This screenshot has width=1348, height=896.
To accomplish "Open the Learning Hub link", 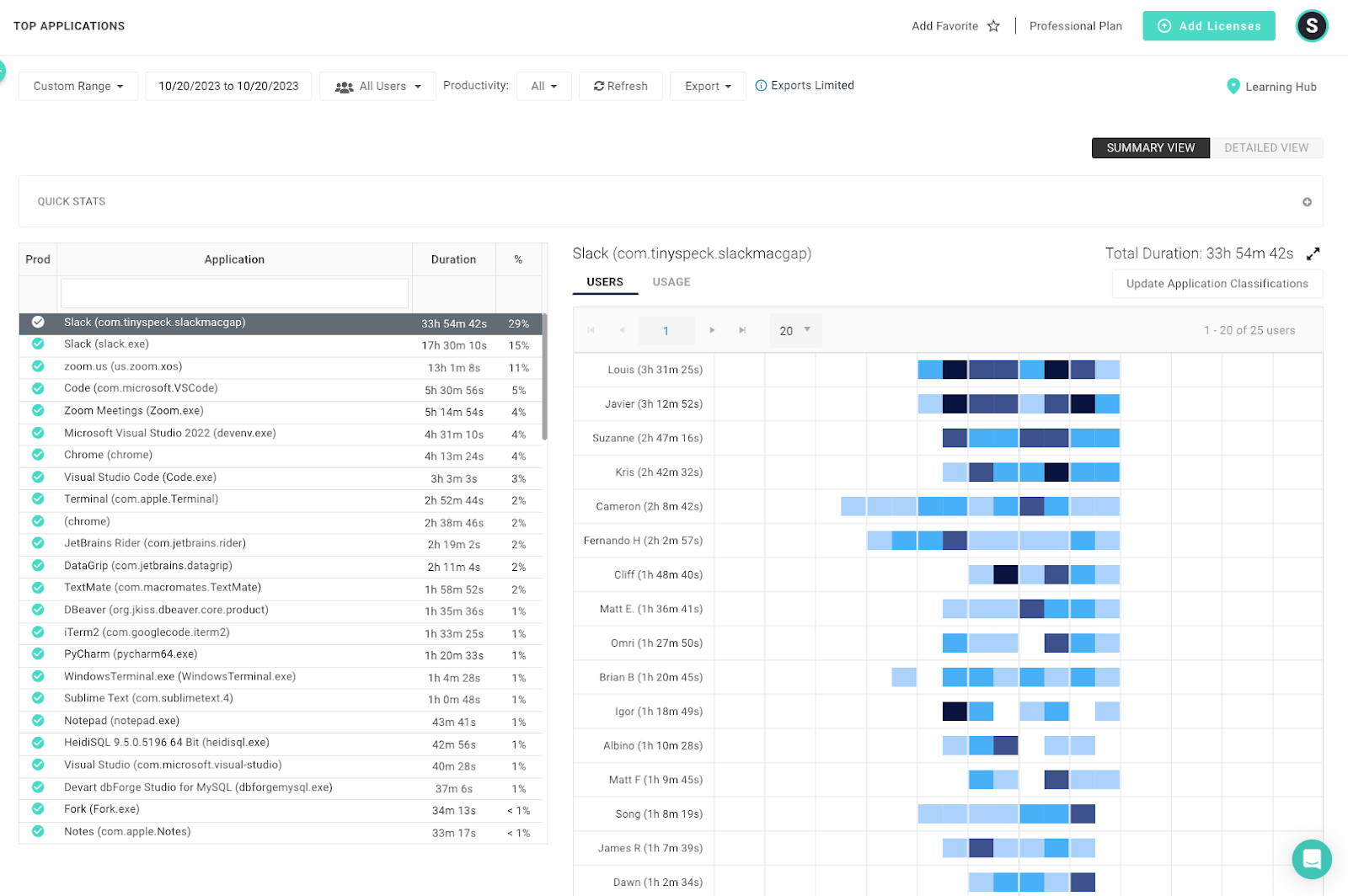I will 1281,87.
